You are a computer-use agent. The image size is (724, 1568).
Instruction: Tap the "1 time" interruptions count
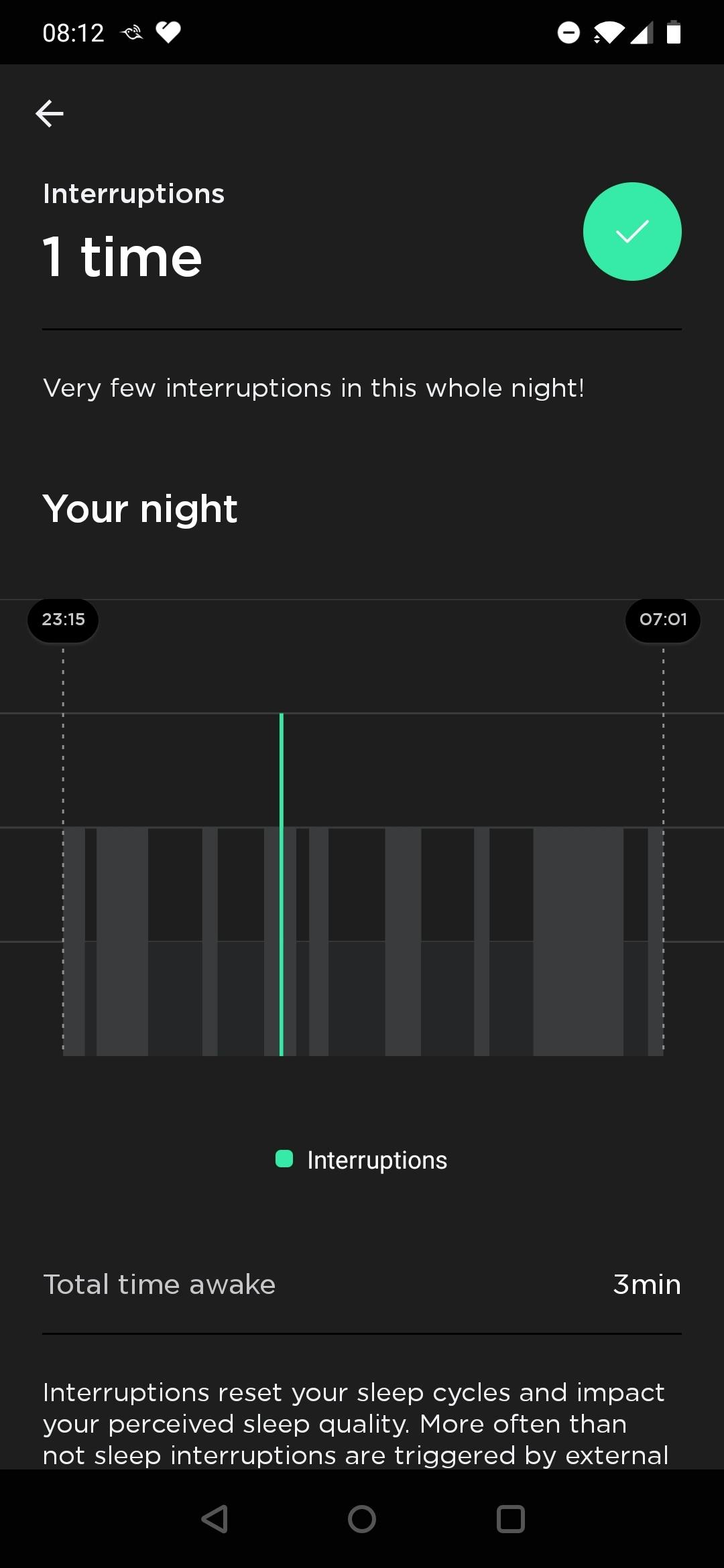[x=122, y=257]
